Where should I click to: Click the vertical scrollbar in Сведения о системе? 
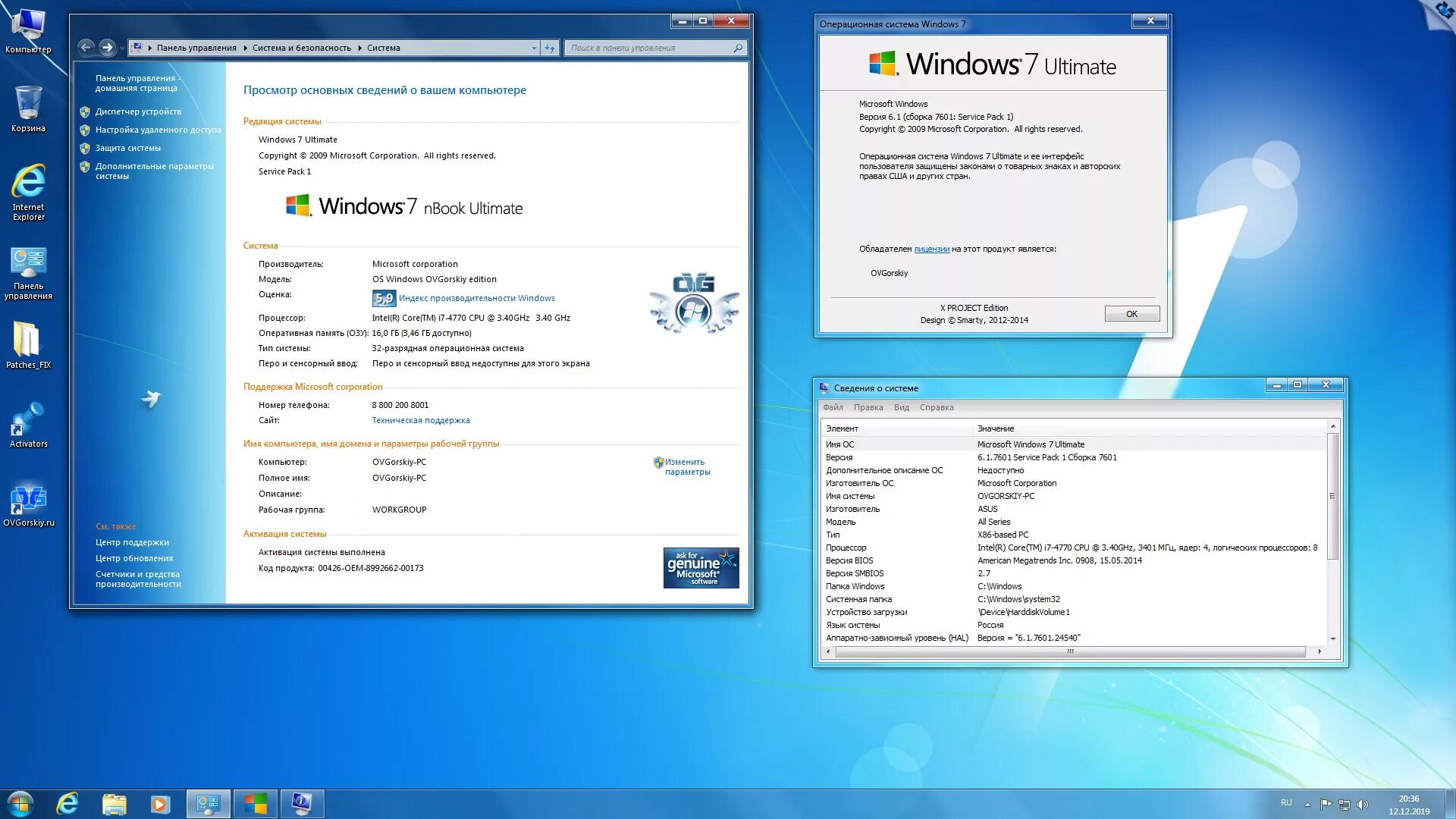point(1332,496)
